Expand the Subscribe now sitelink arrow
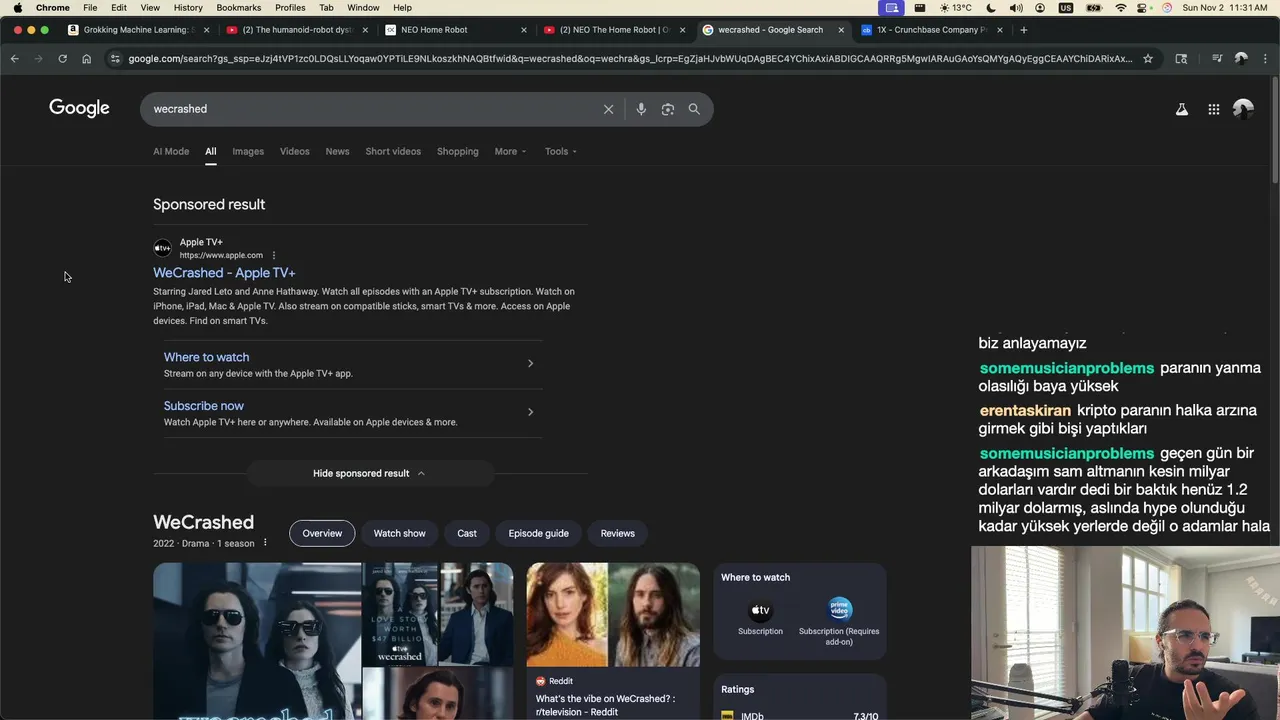The image size is (1280, 720). coord(530,412)
